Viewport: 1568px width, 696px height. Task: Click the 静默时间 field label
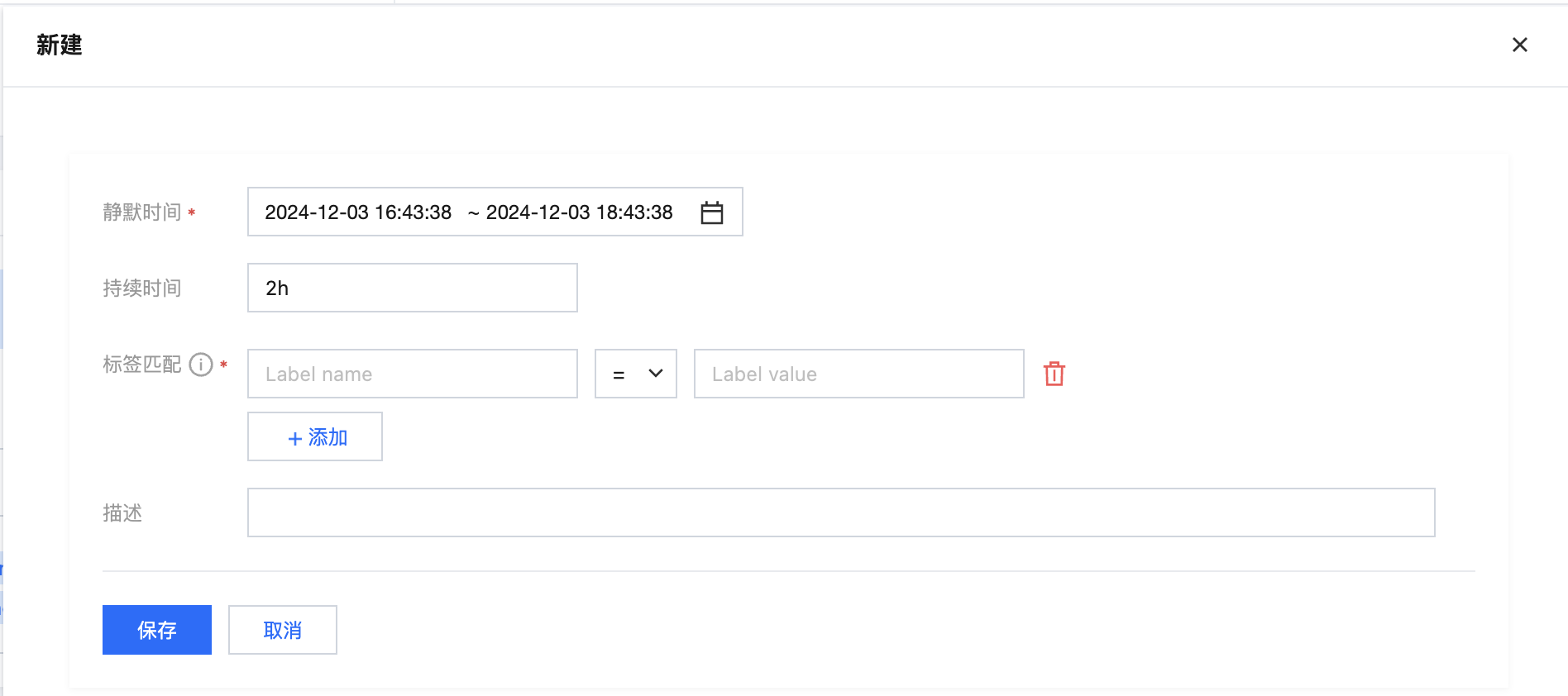142,212
